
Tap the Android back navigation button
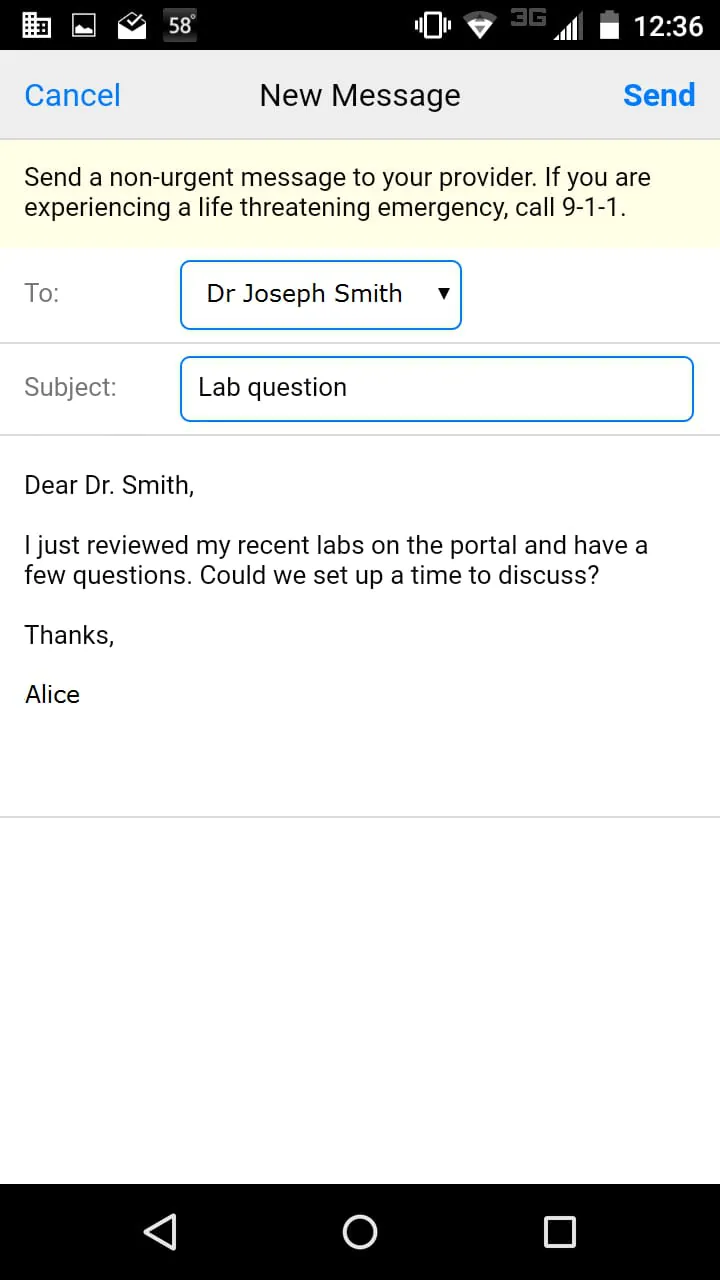160,1231
